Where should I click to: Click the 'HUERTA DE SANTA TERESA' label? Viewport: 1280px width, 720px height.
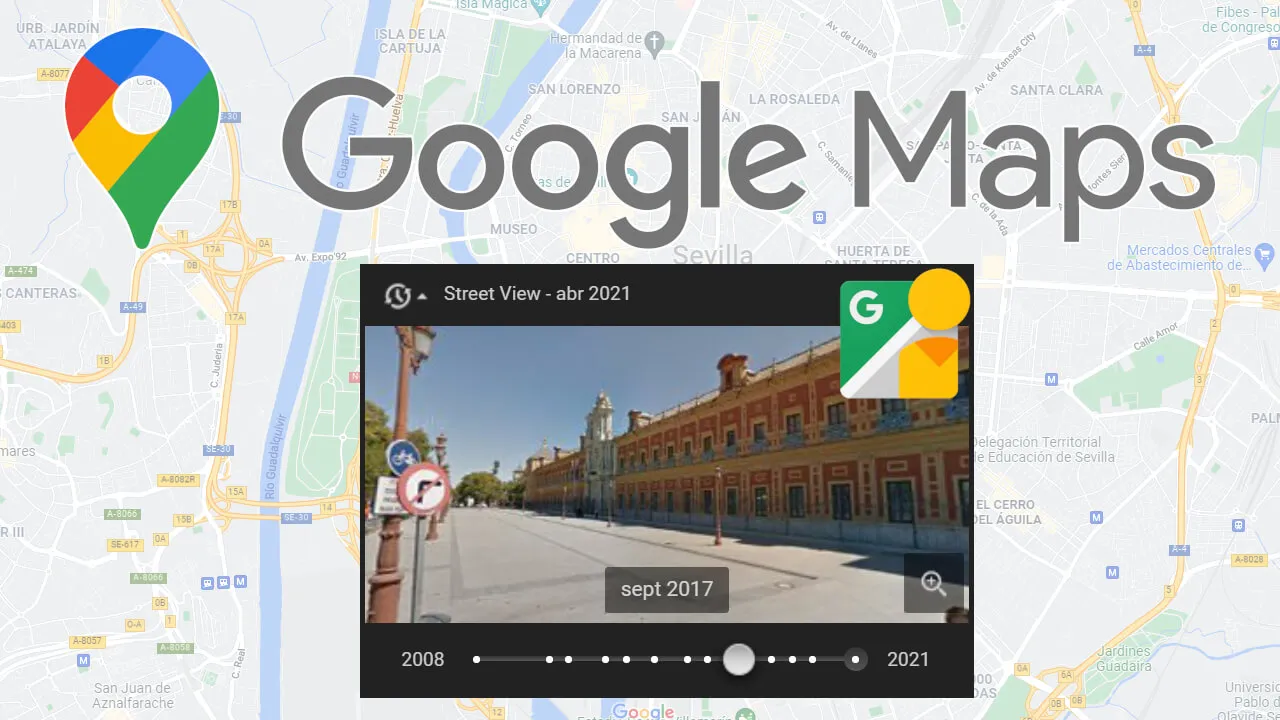click(873, 259)
